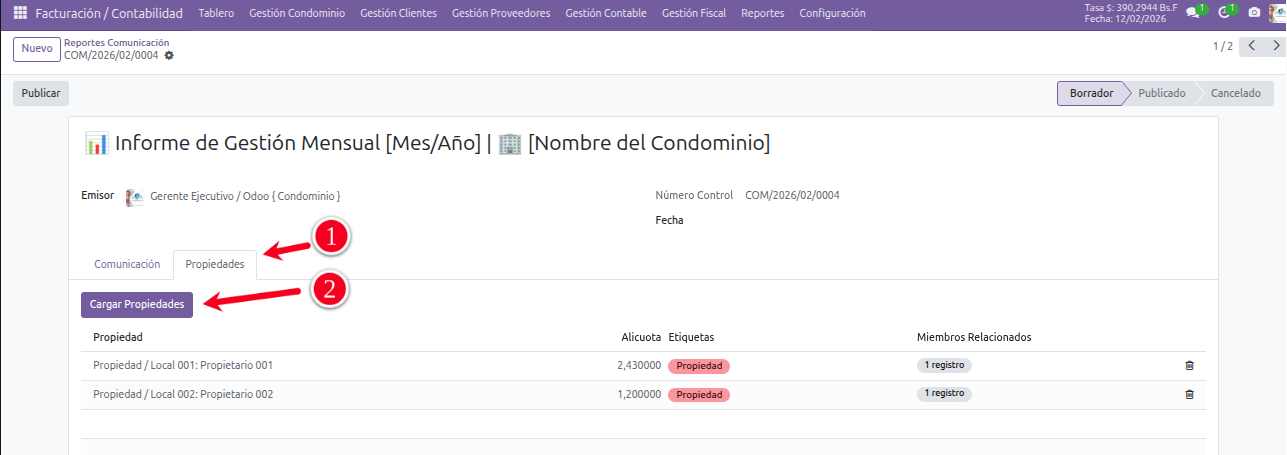The width and height of the screenshot is (1287, 455).
Task: Open the clock activities icon
Action: pyautogui.click(x=1224, y=13)
